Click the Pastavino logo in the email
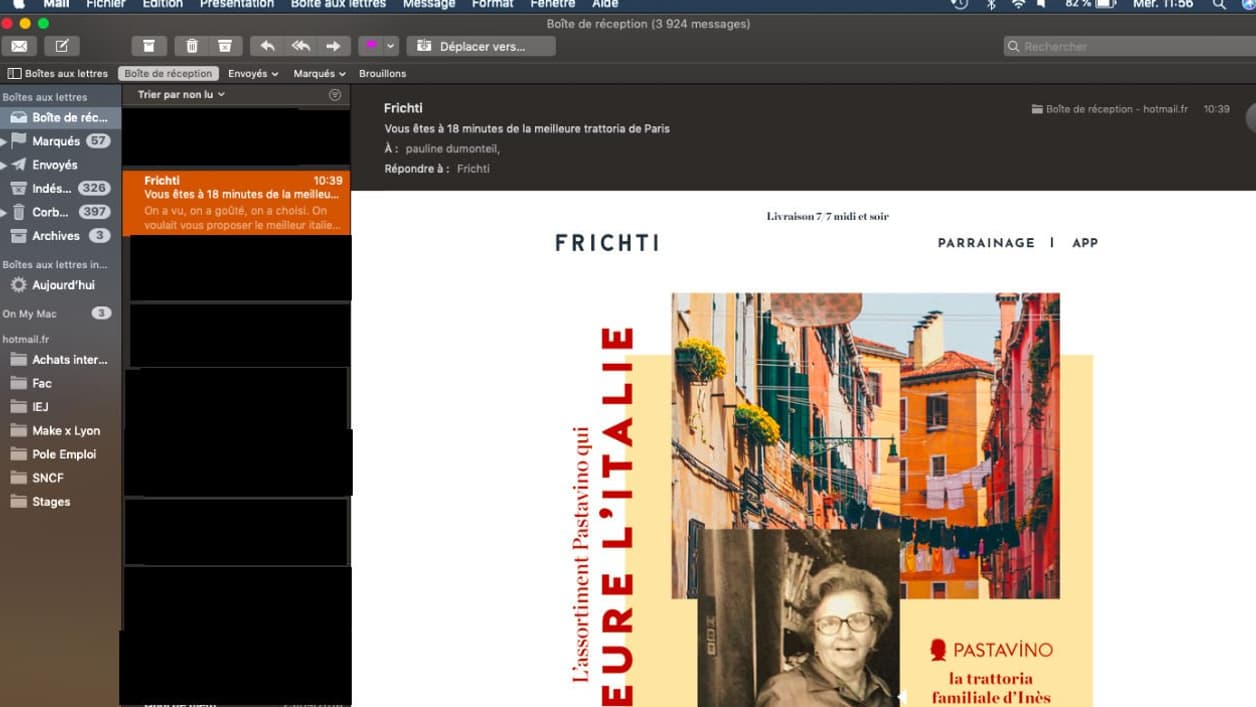Image resolution: width=1256 pixels, height=707 pixels. [991, 650]
